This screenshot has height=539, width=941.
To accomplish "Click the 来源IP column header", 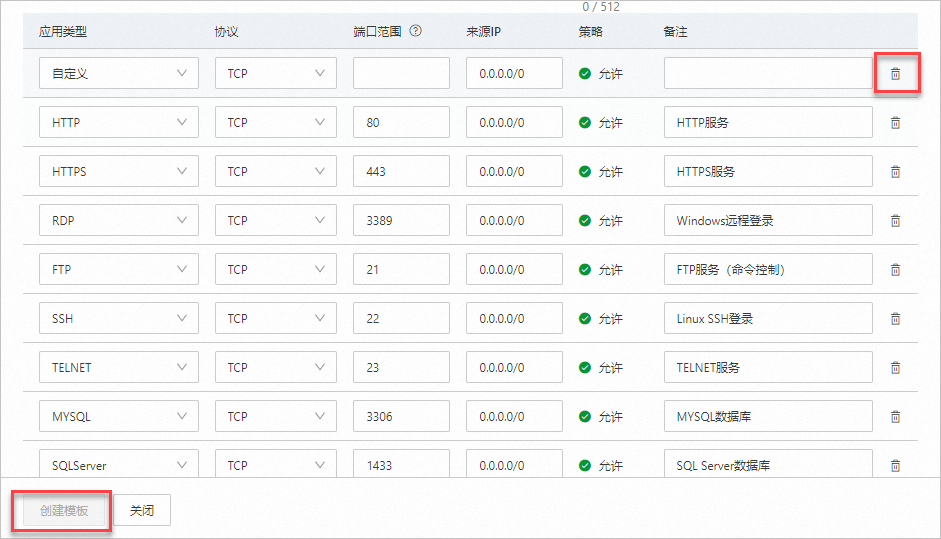I will [483, 31].
